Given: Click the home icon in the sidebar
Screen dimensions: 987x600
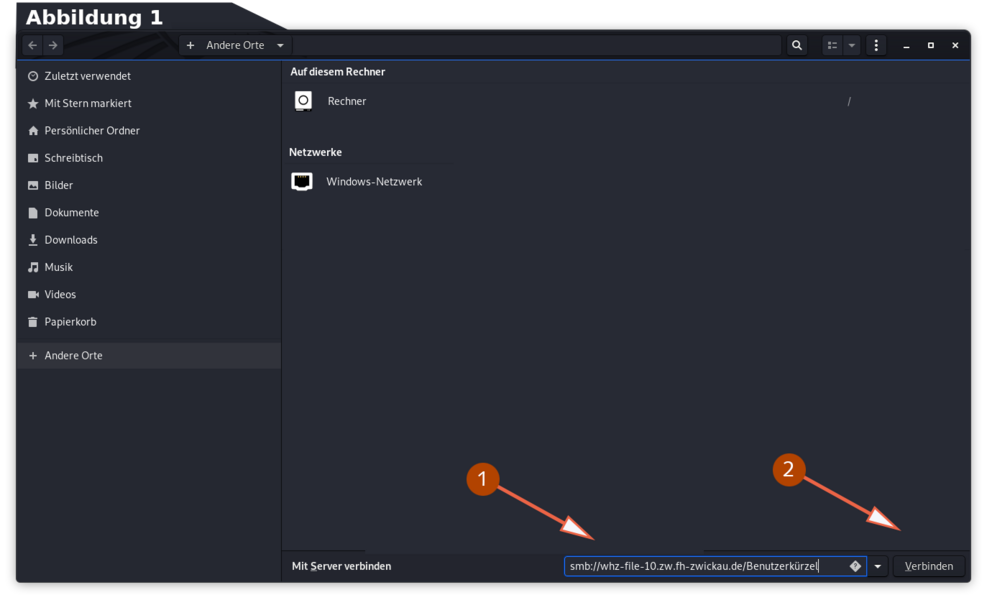Looking at the screenshot, I should coord(33,130).
